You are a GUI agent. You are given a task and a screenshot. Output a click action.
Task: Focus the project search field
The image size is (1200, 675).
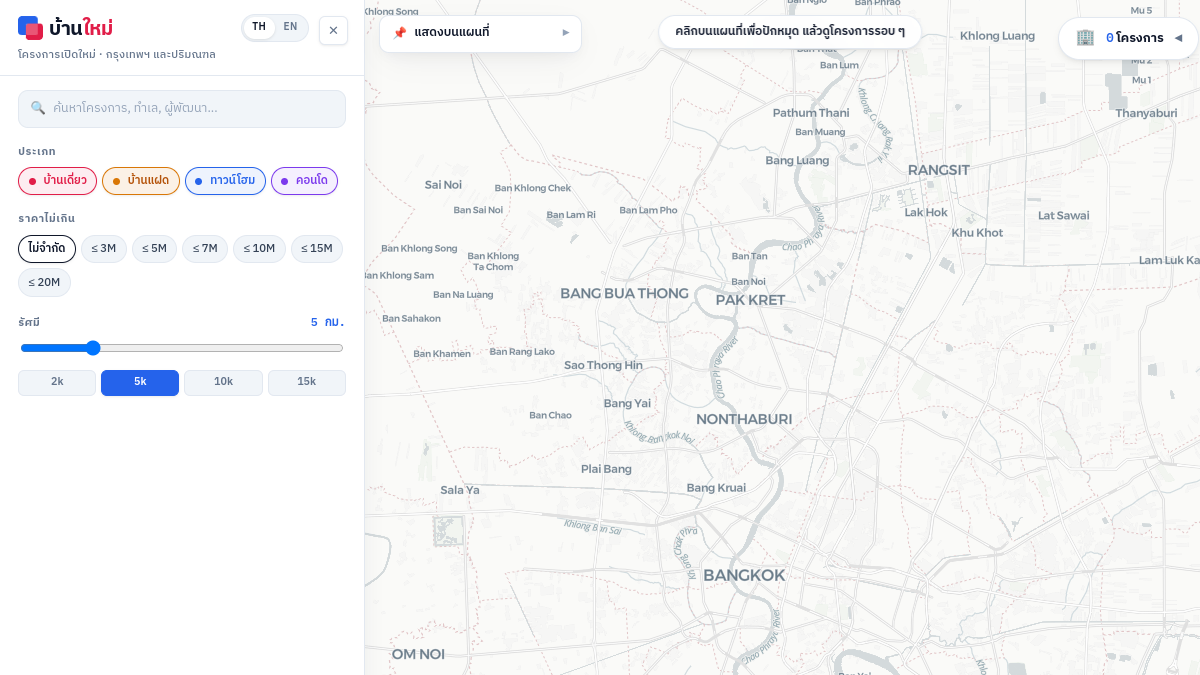coord(182,108)
